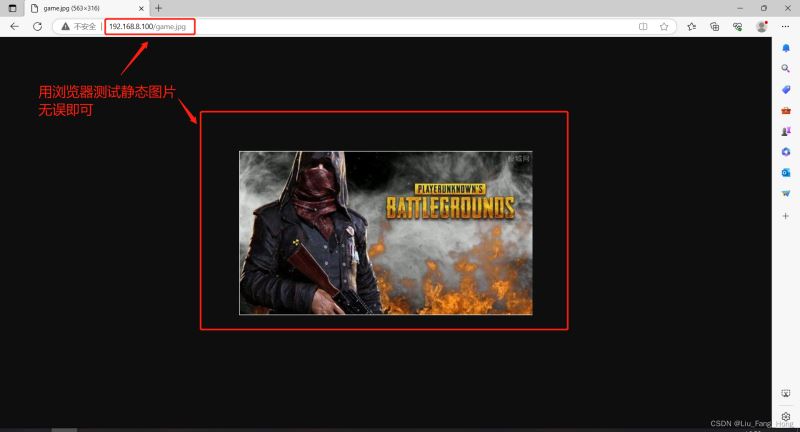Open the Favorites list icon
This screenshot has height=432, width=800.
[691, 27]
